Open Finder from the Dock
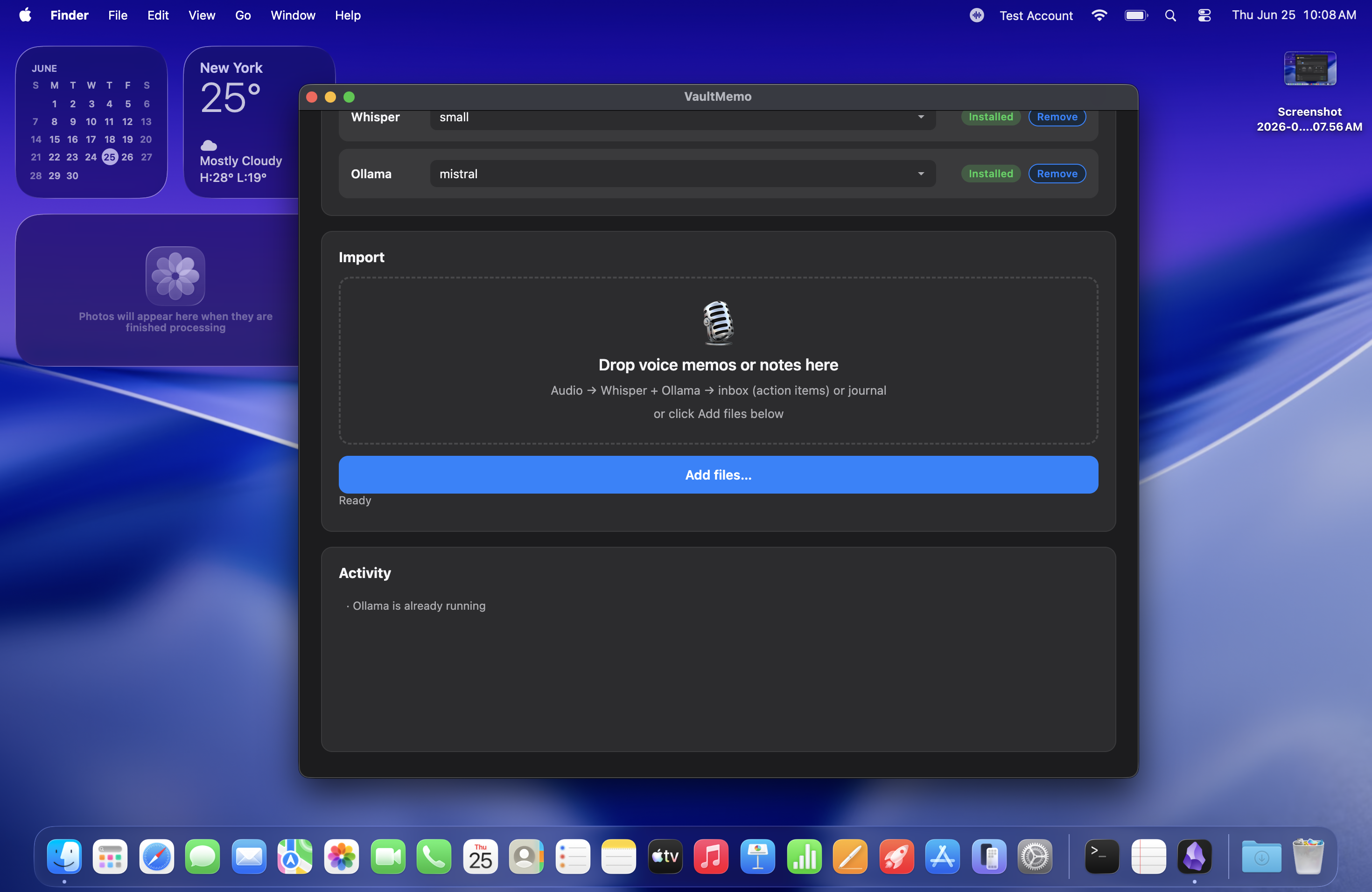The width and height of the screenshot is (1372, 892). [64, 856]
